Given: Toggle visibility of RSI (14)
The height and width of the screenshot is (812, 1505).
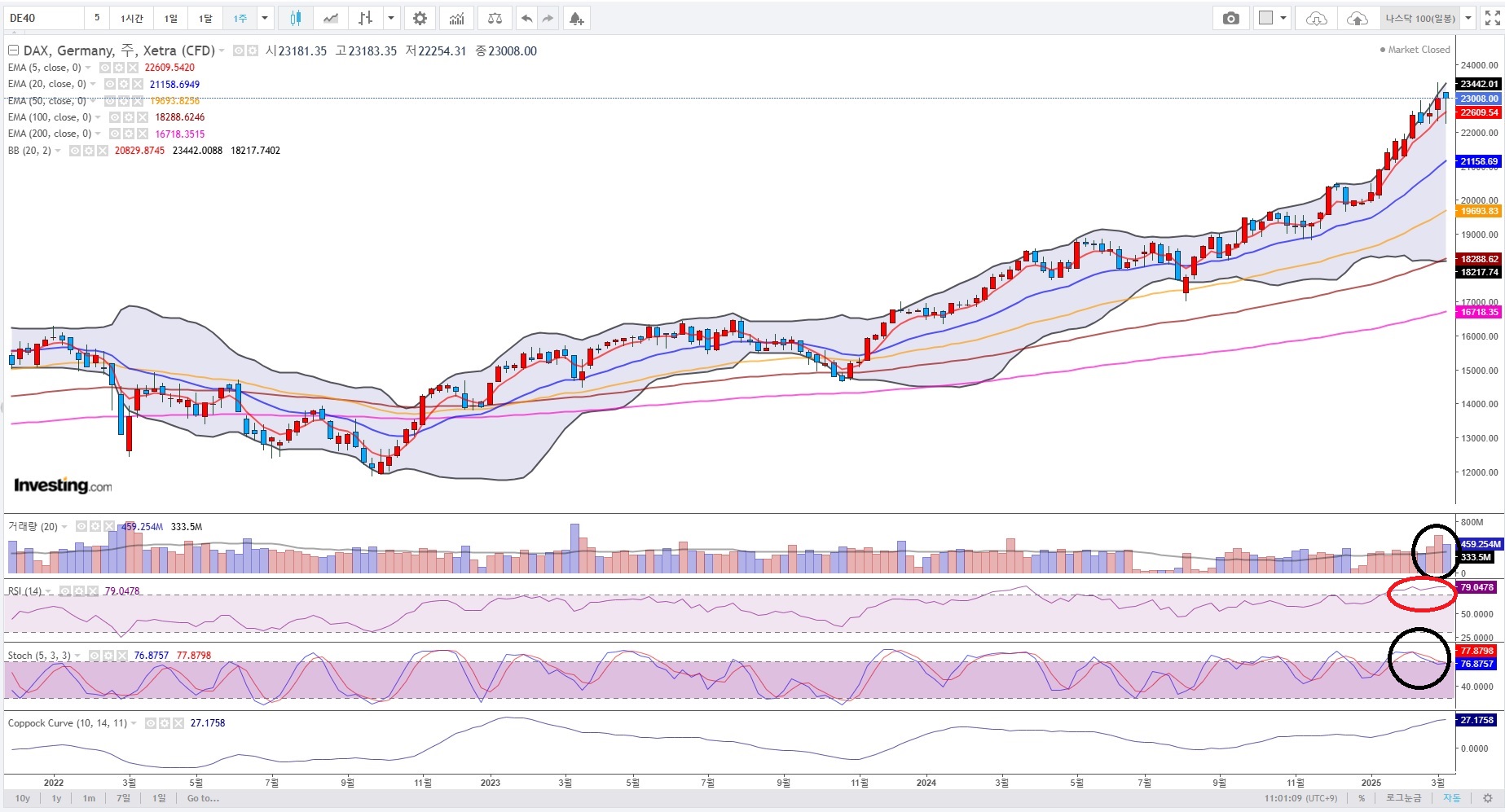Looking at the screenshot, I should coord(64,590).
